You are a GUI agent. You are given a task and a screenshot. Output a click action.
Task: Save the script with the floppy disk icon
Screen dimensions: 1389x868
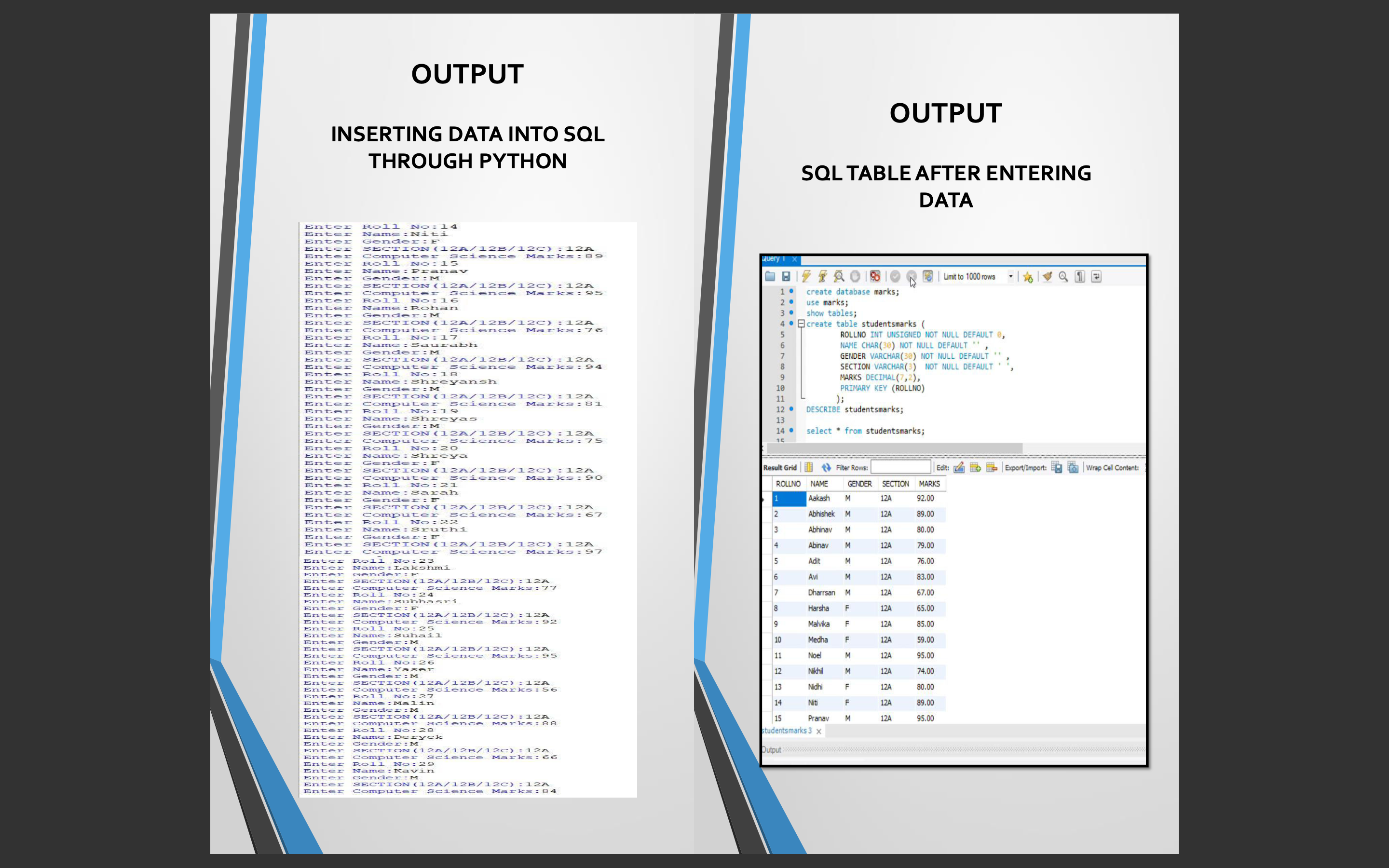(x=786, y=276)
